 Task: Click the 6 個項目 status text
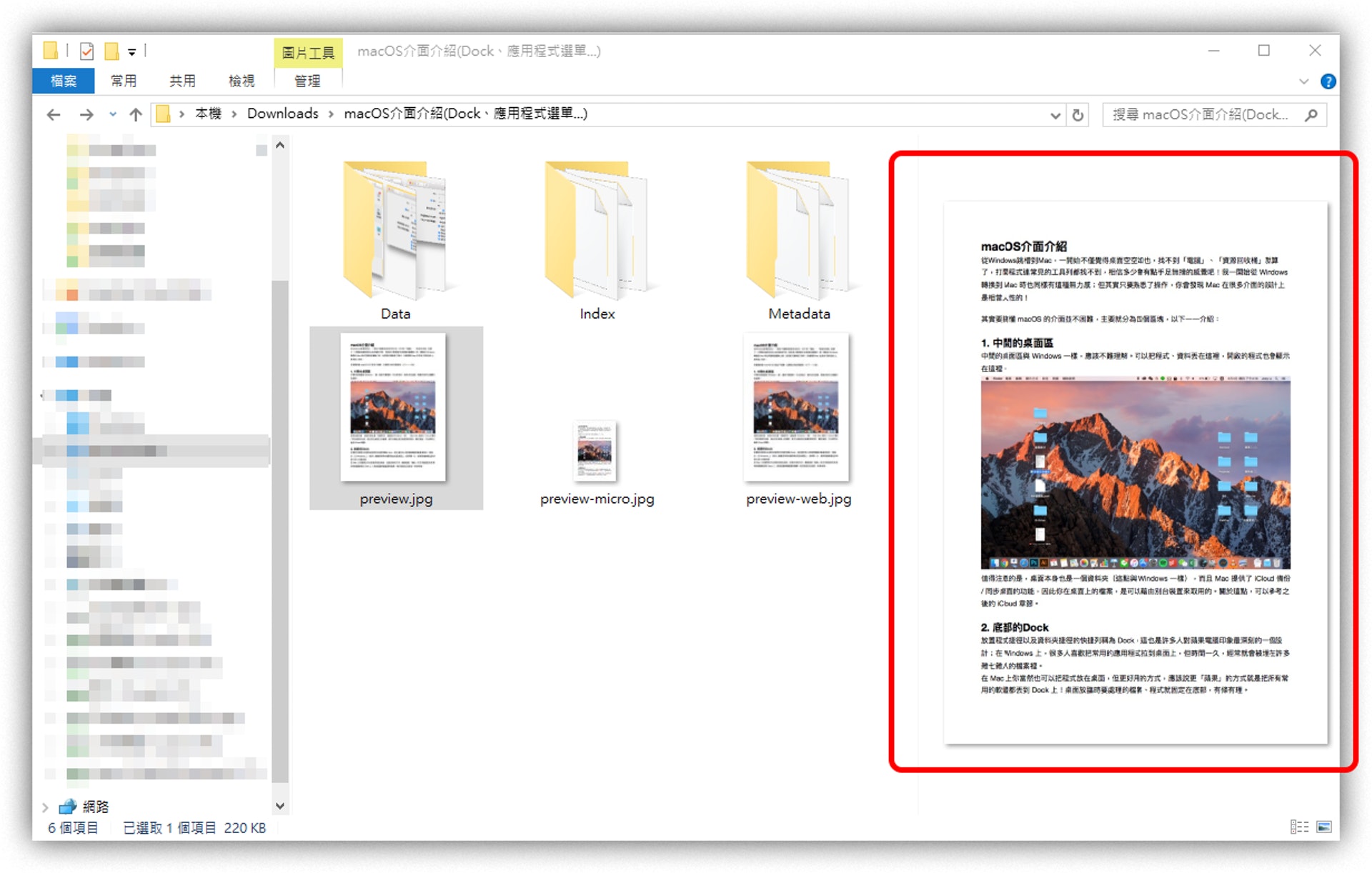pyautogui.click(x=73, y=828)
